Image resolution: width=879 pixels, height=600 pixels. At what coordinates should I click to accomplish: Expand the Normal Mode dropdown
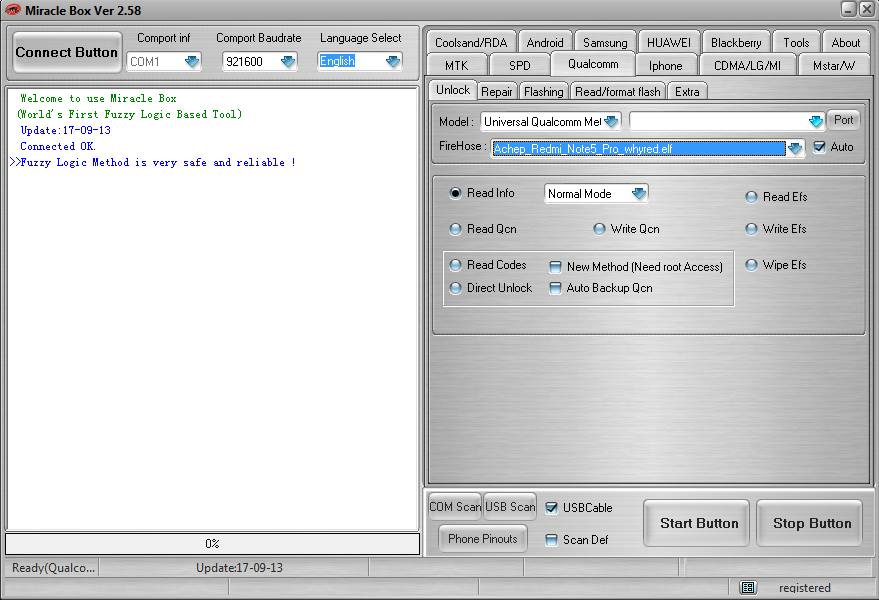[639, 193]
